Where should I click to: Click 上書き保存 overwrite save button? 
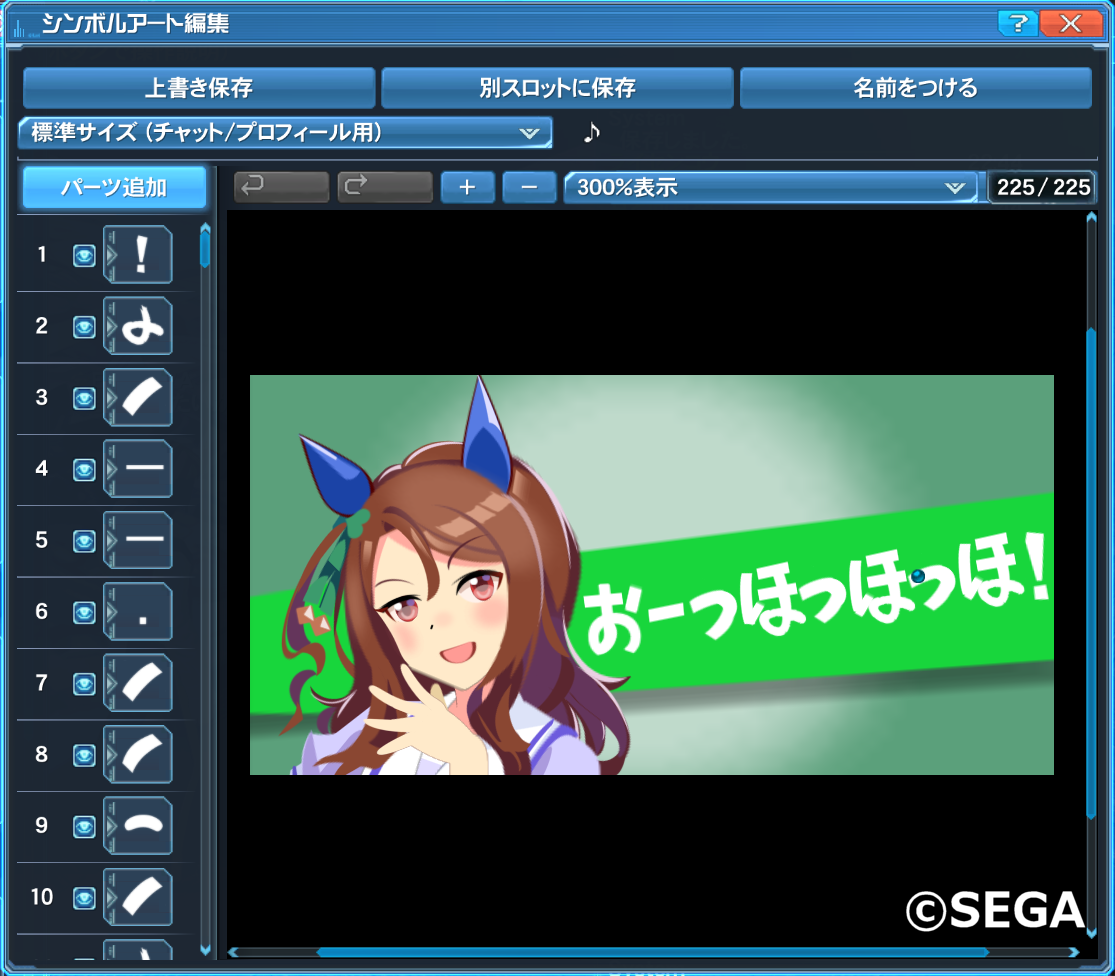point(199,87)
